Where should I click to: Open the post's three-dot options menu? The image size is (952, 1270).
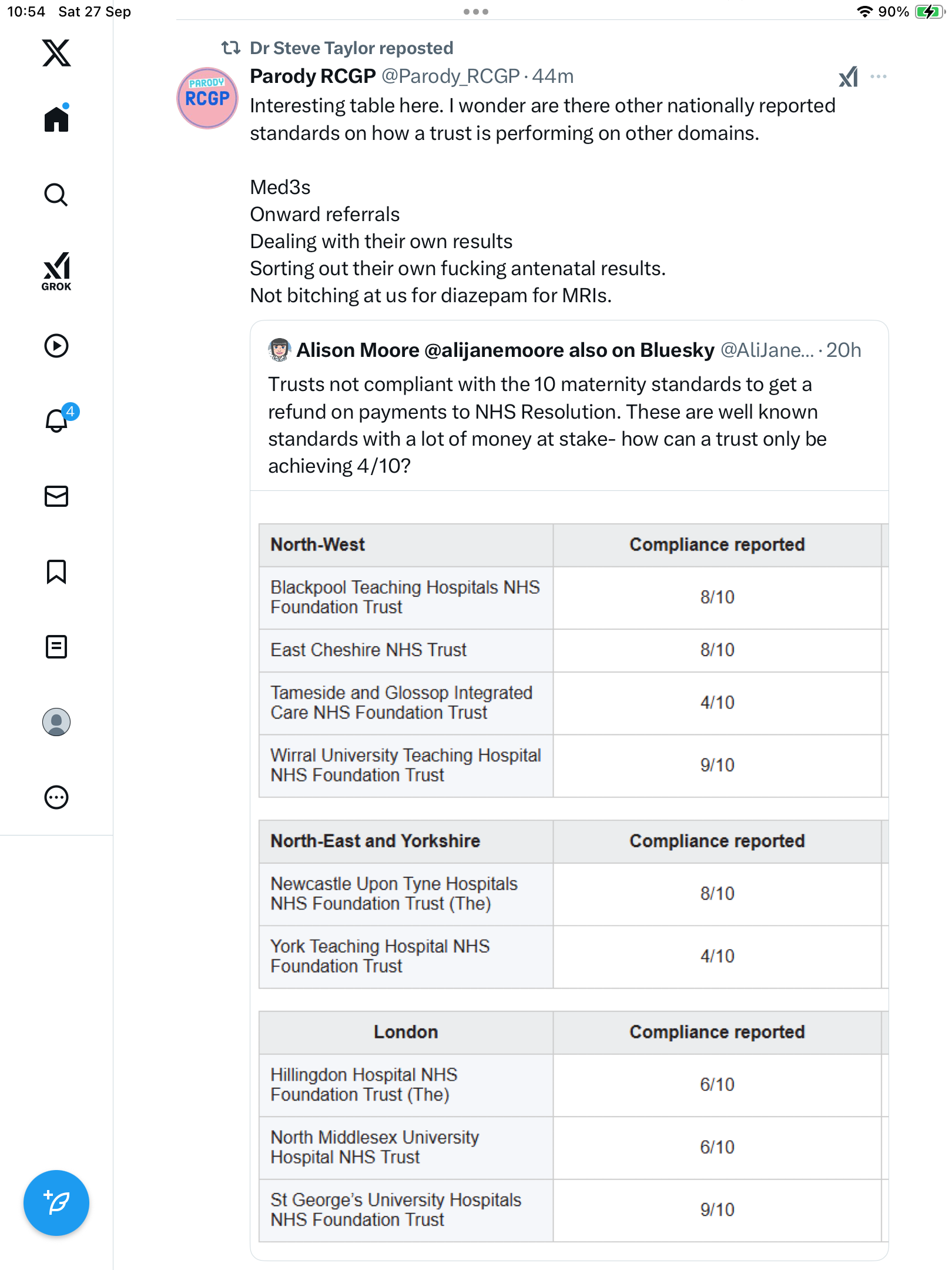pyautogui.click(x=879, y=77)
